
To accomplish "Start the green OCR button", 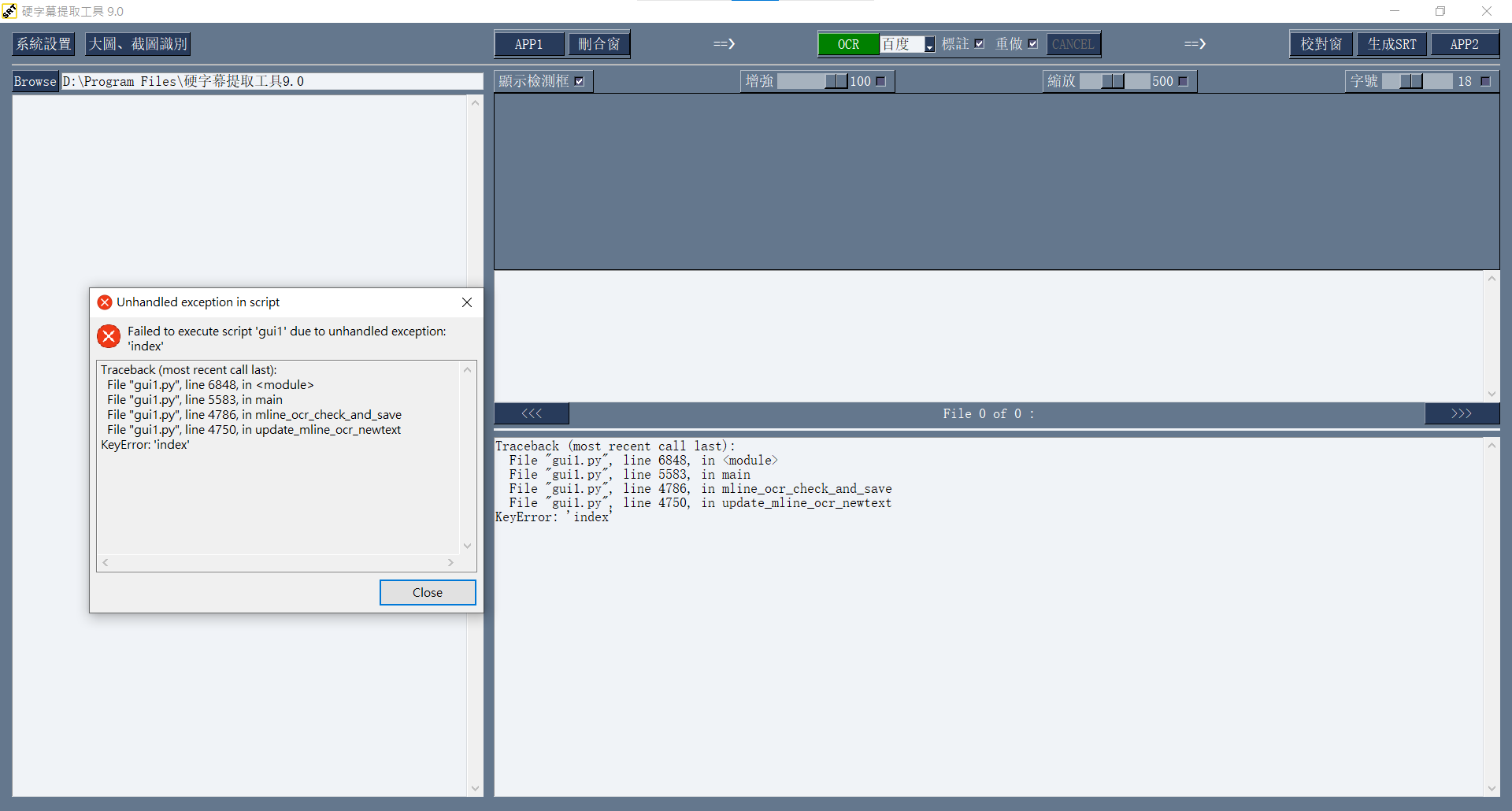I will 848,44.
